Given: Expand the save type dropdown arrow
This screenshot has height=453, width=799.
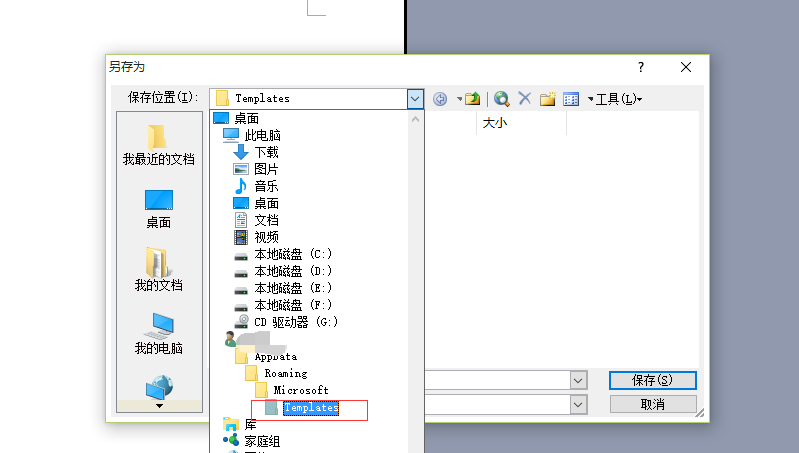Looking at the screenshot, I should (578, 405).
